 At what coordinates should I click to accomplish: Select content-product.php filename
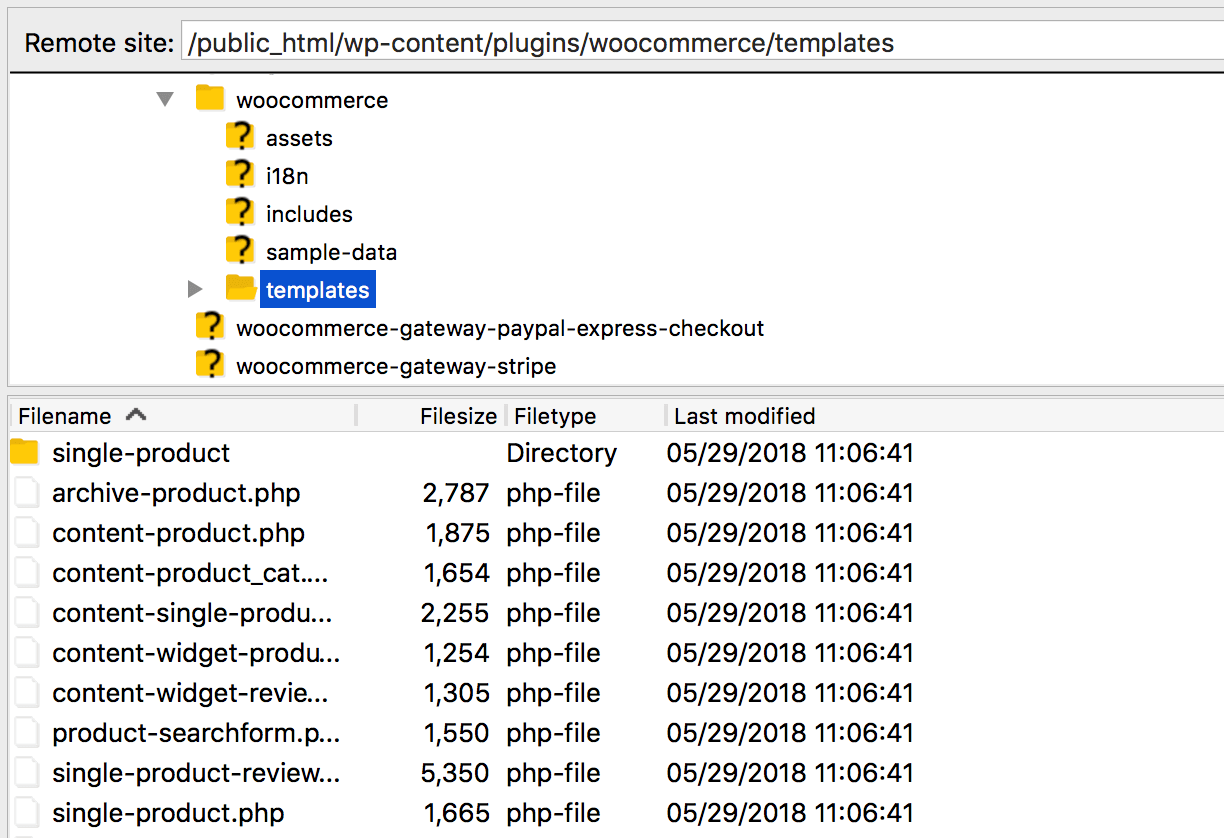tap(178, 533)
